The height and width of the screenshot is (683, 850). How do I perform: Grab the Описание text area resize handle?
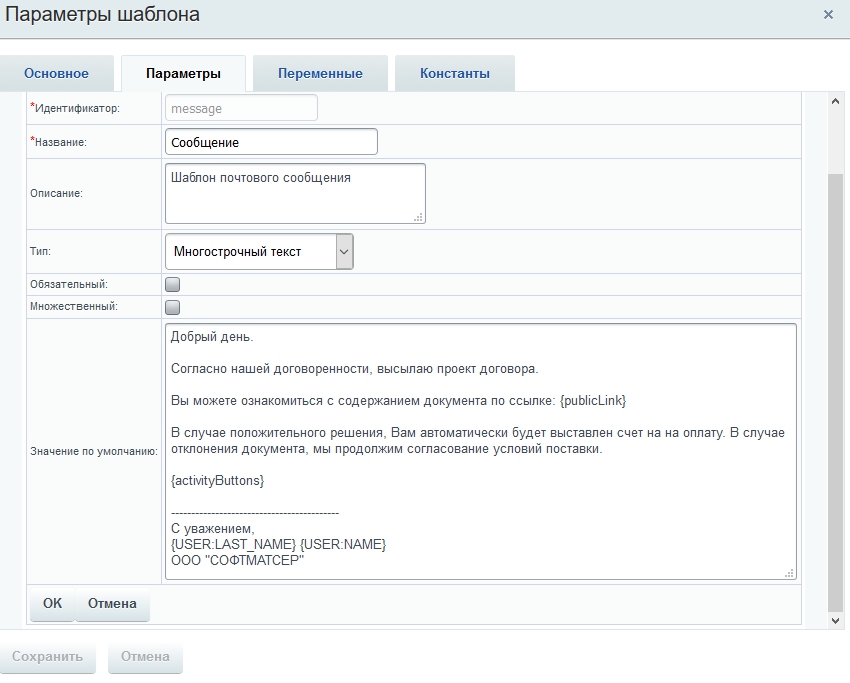click(x=419, y=217)
